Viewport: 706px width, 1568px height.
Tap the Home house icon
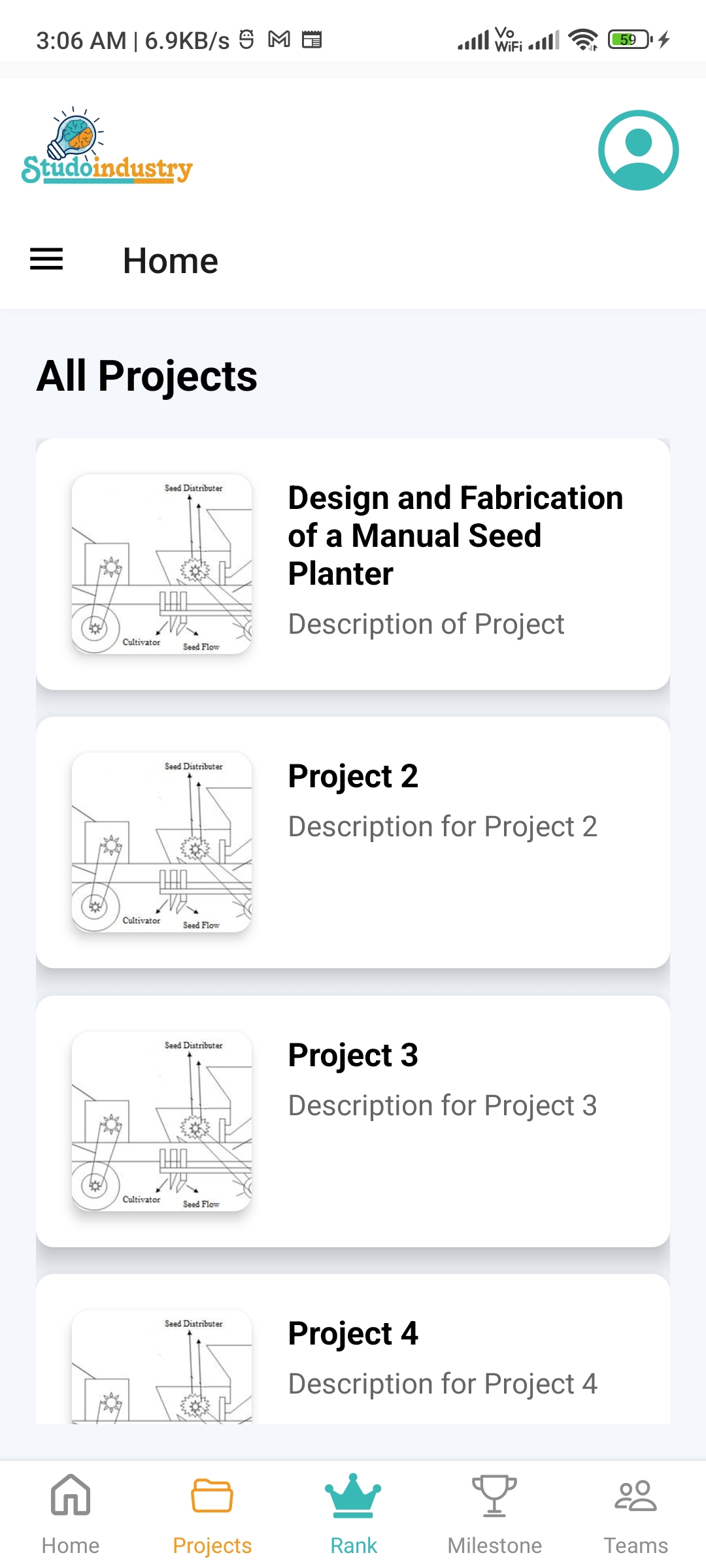pos(71,1495)
